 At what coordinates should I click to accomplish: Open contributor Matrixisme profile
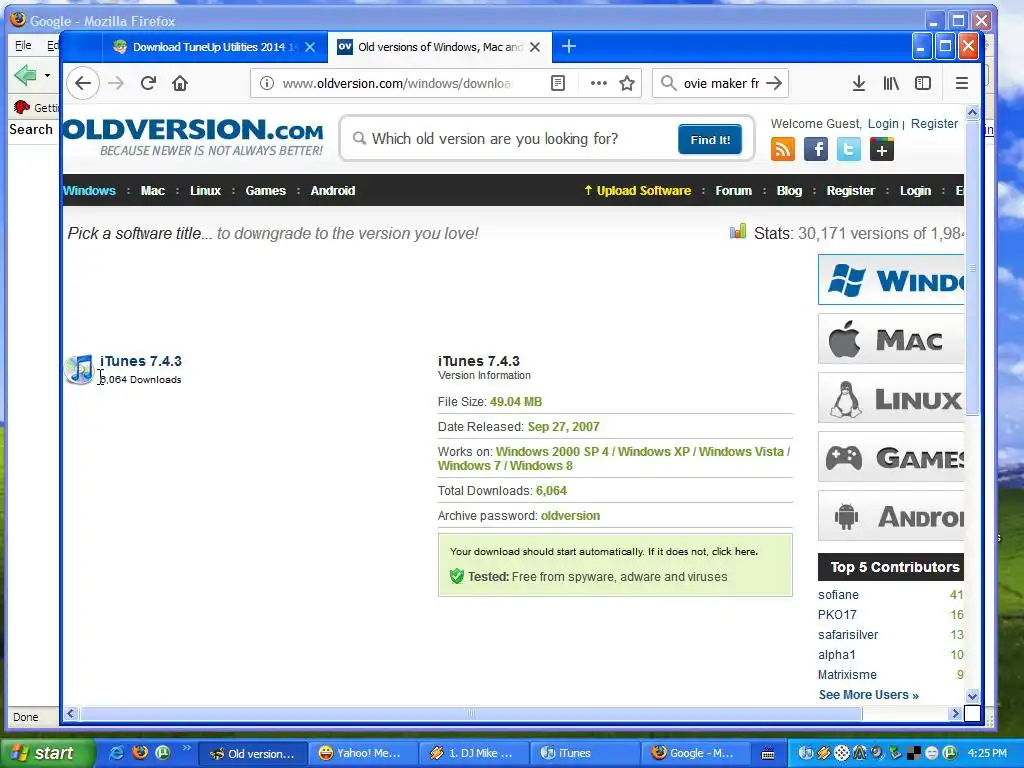[x=847, y=675]
